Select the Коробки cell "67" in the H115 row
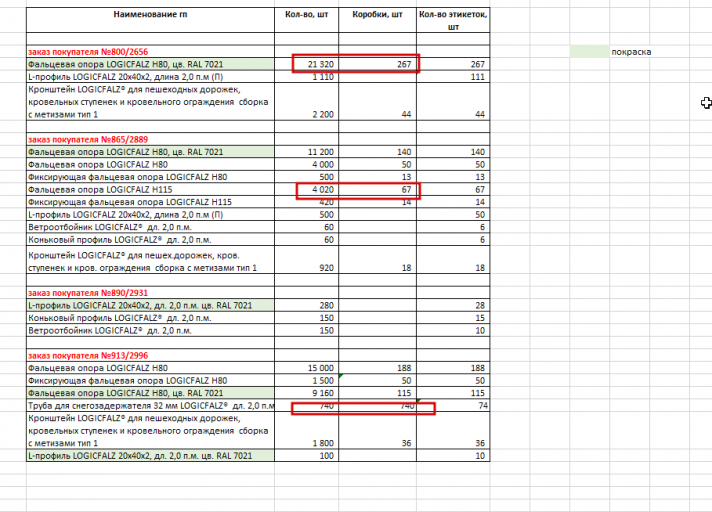Viewport: 712px width, 512px height. coord(377,189)
